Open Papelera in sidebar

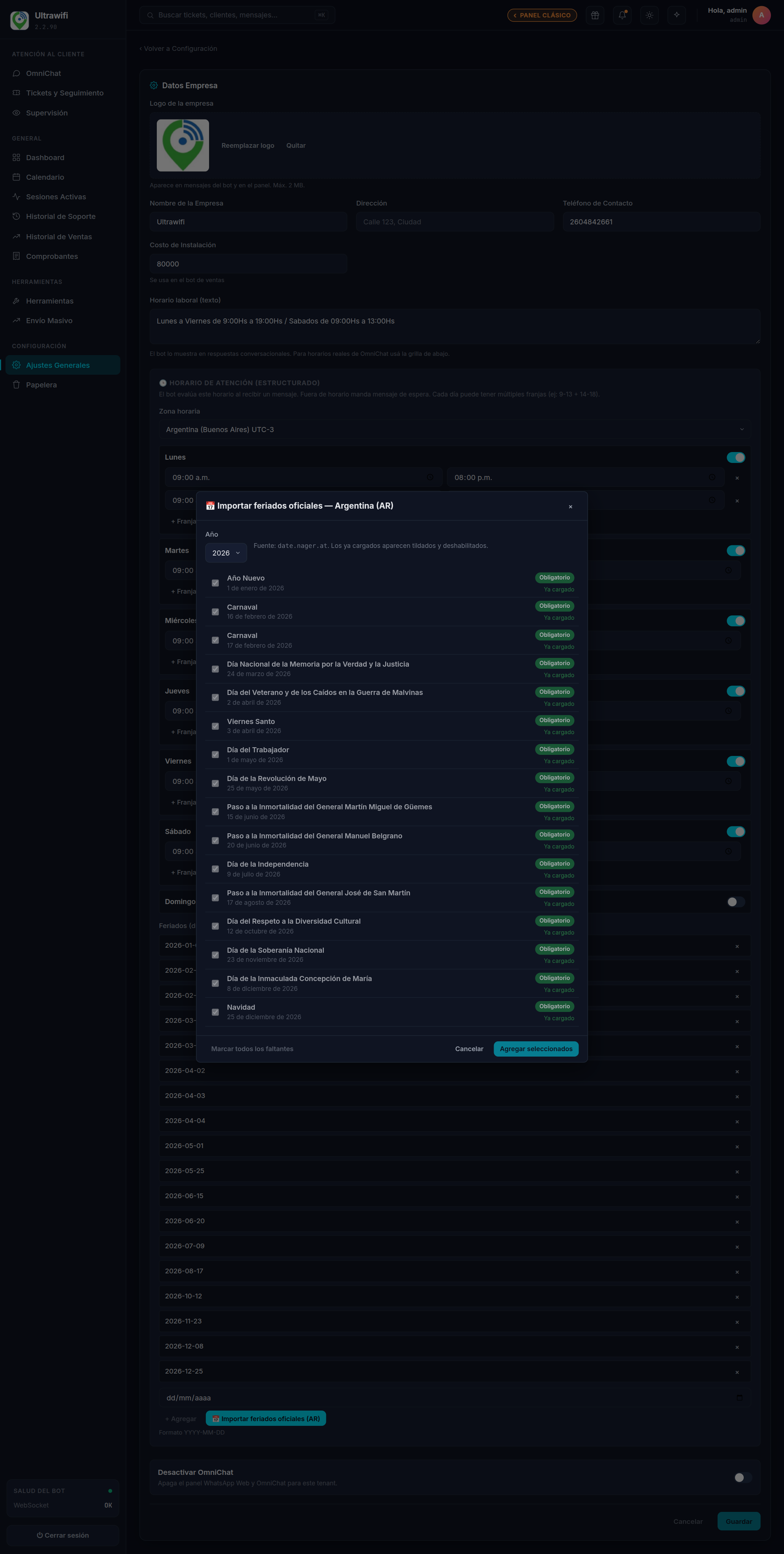63,385
